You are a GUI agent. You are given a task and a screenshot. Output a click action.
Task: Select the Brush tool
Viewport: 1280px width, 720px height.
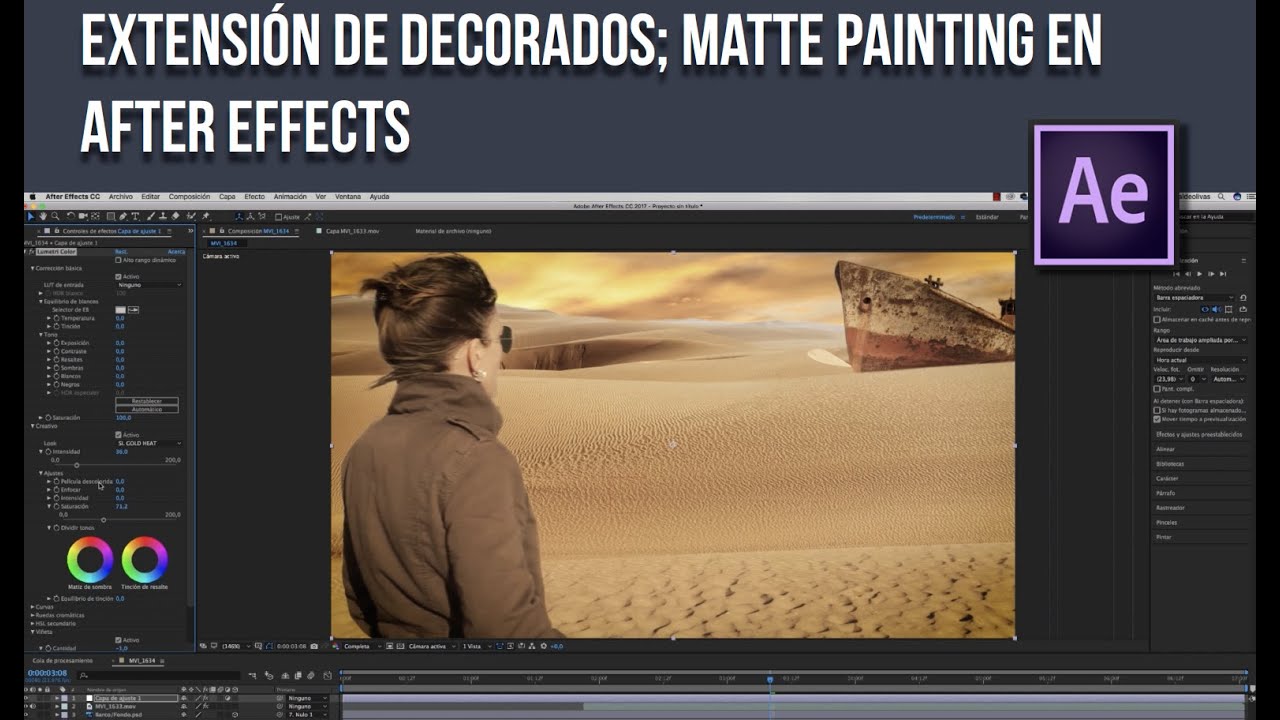[151, 216]
